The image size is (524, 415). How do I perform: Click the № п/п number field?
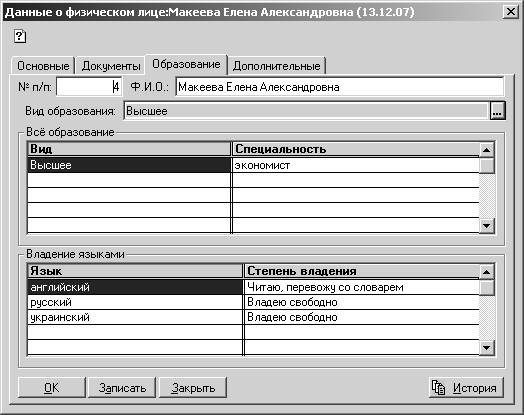click(x=89, y=87)
